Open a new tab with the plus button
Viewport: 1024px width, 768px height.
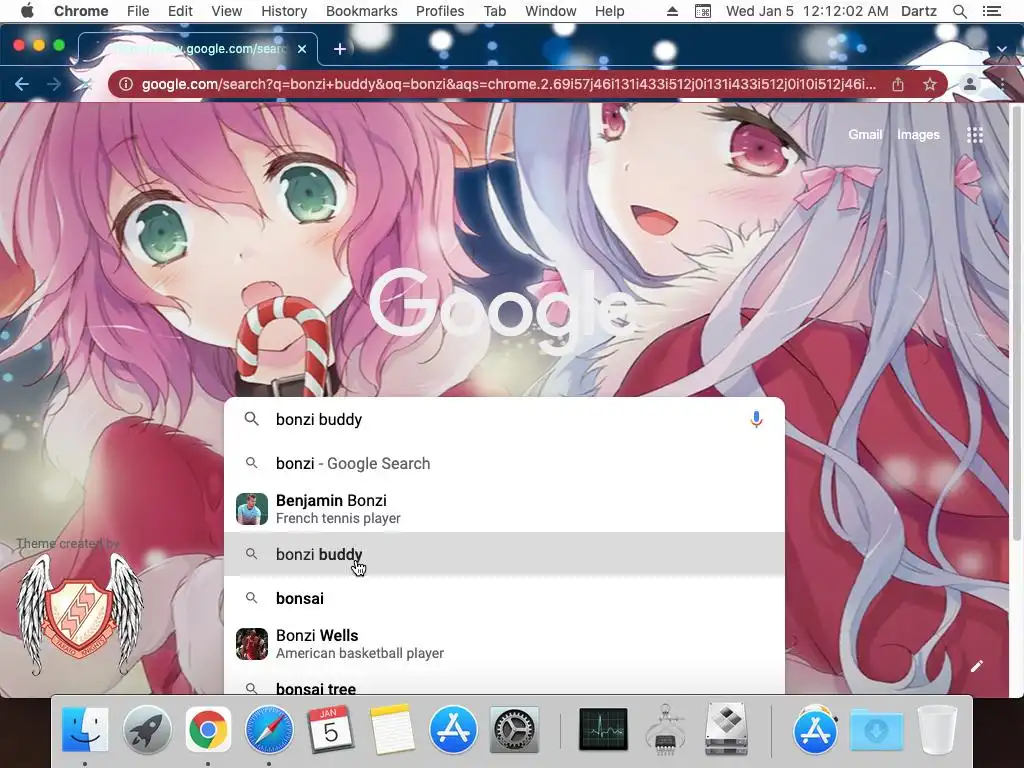coord(340,49)
